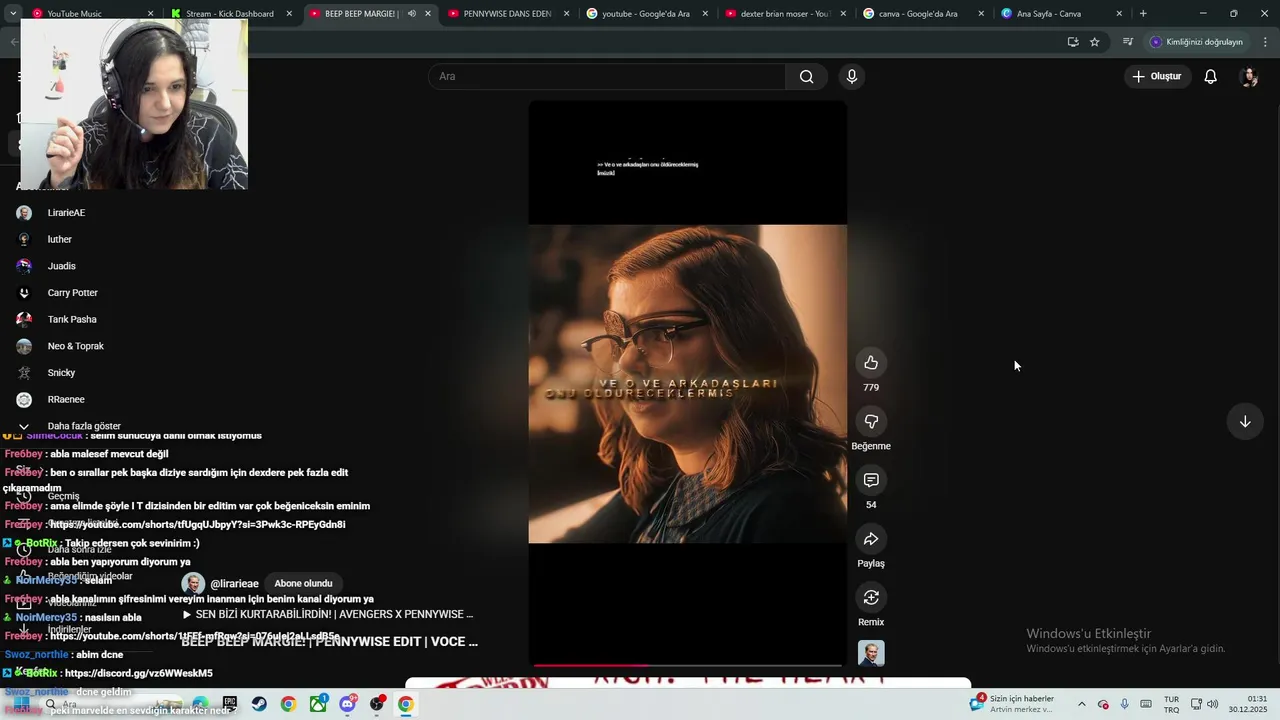Screen dimensions: 1280x720
Task: Expand hidden system tray icons
Action: pyautogui.click(x=1081, y=704)
